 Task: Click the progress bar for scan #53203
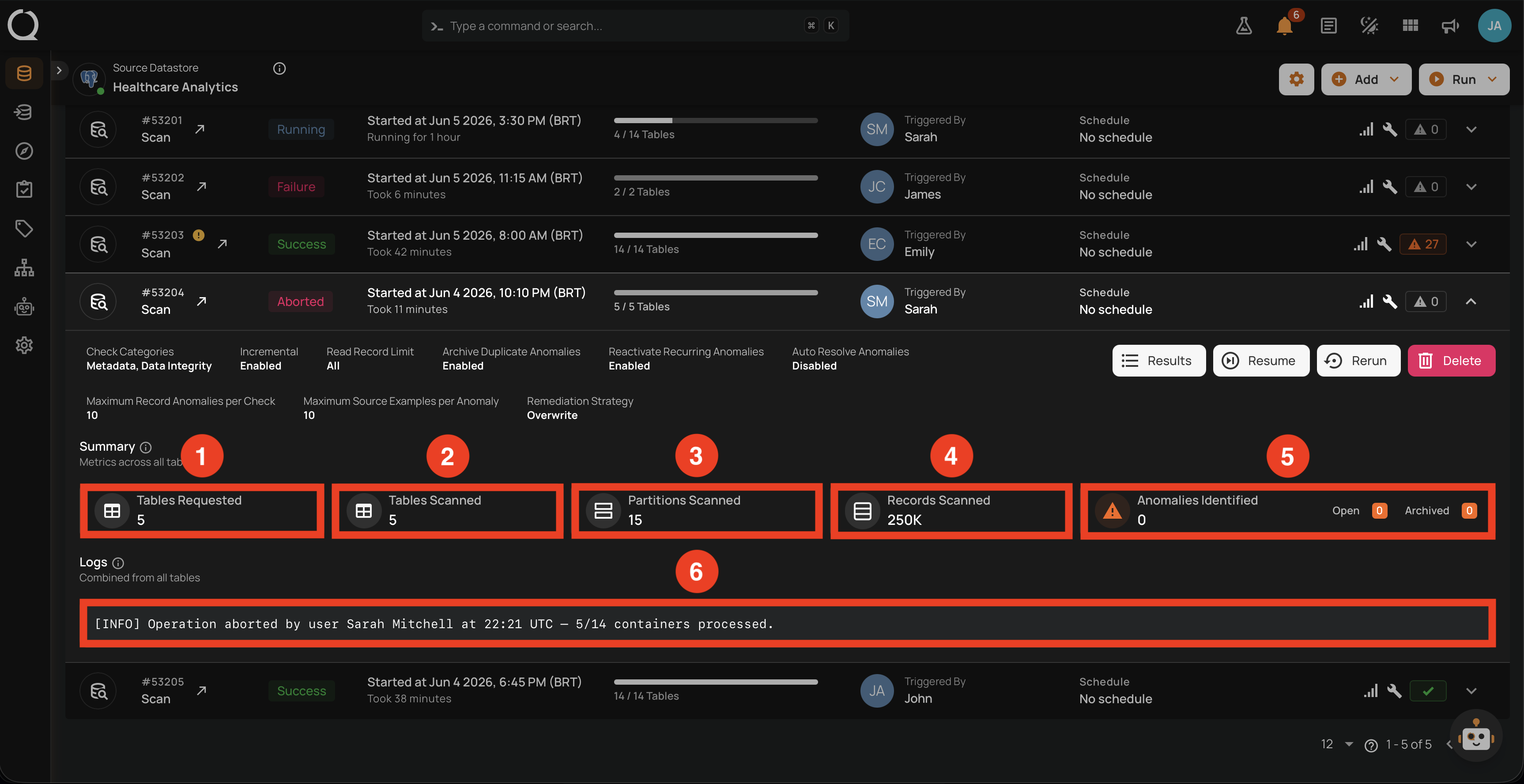tap(716, 235)
